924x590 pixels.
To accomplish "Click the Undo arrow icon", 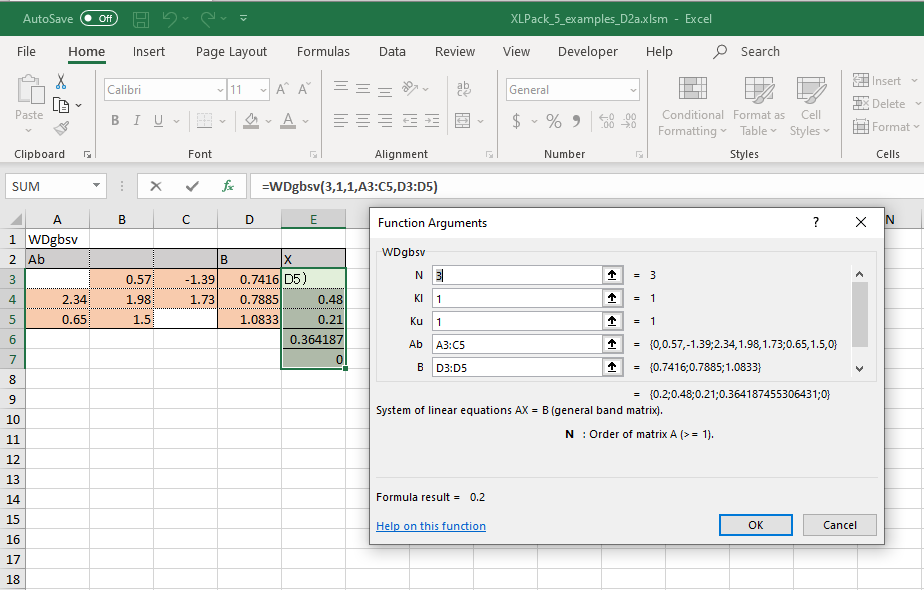I will (169, 19).
